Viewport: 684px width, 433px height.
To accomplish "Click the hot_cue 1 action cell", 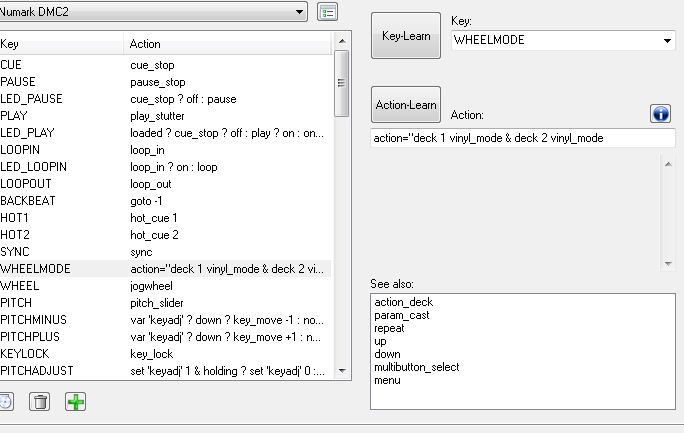I will pyautogui.click(x=154, y=218).
